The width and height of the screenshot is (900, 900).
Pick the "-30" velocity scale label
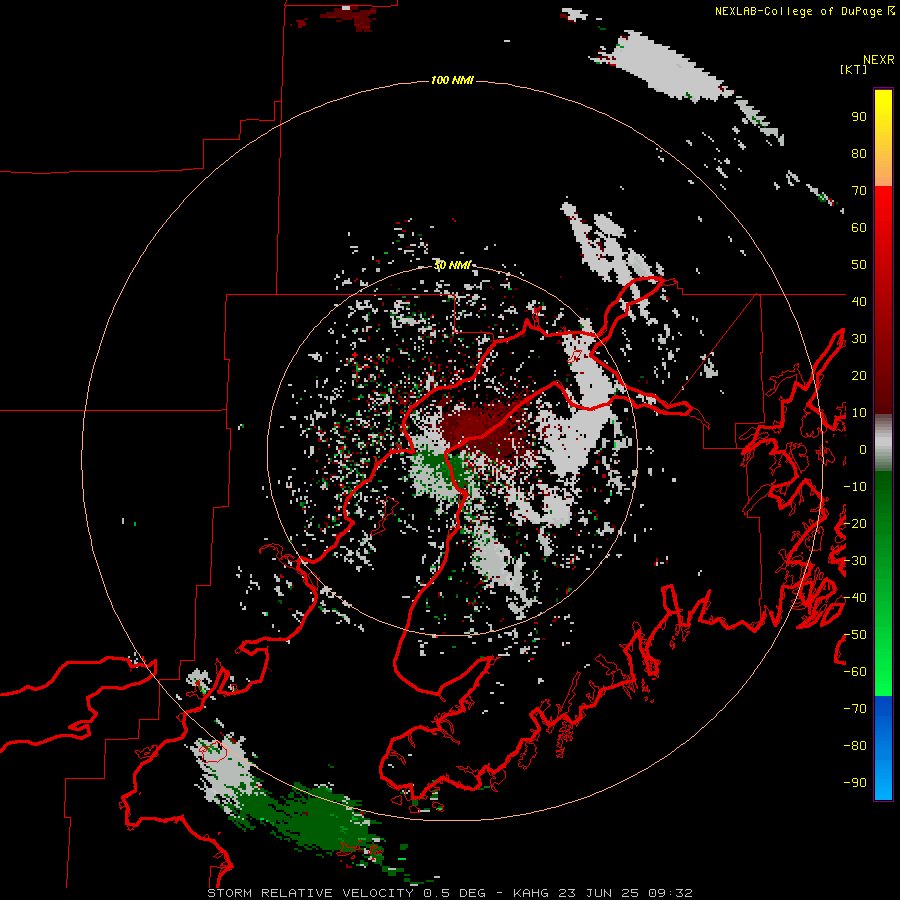pos(855,561)
